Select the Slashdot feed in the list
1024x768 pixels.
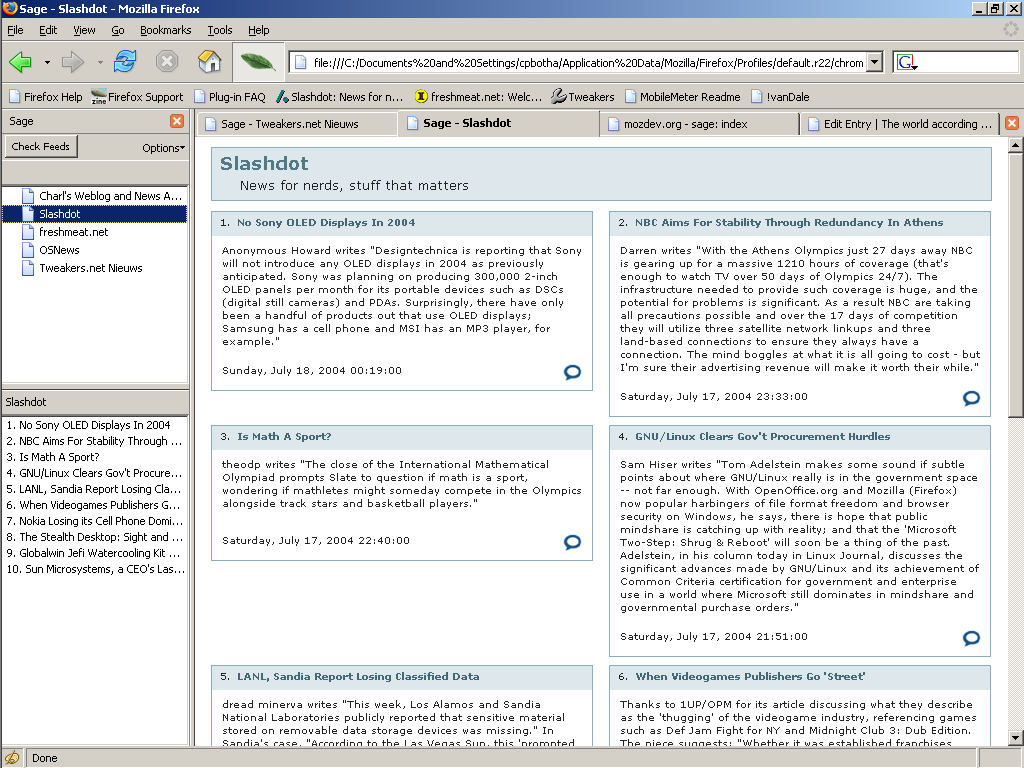[x=95, y=214]
